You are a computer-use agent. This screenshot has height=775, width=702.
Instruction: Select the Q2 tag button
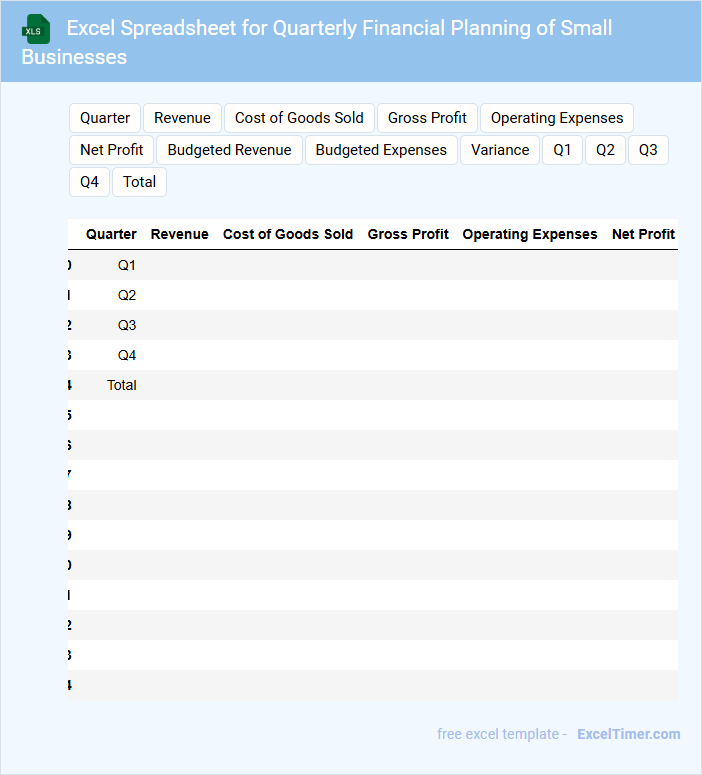(605, 150)
